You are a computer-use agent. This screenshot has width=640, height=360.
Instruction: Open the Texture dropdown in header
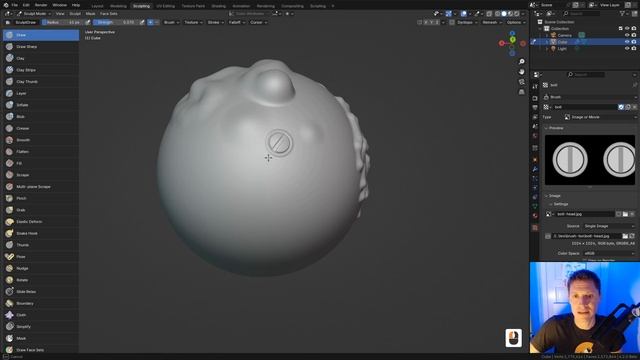[x=193, y=22]
